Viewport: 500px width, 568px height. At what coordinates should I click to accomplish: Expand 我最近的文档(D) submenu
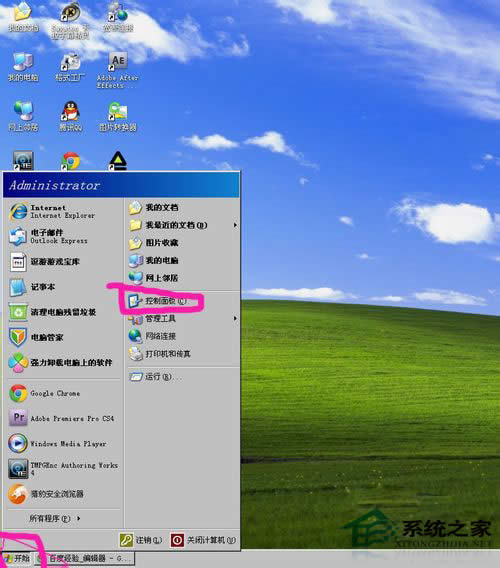[183, 225]
